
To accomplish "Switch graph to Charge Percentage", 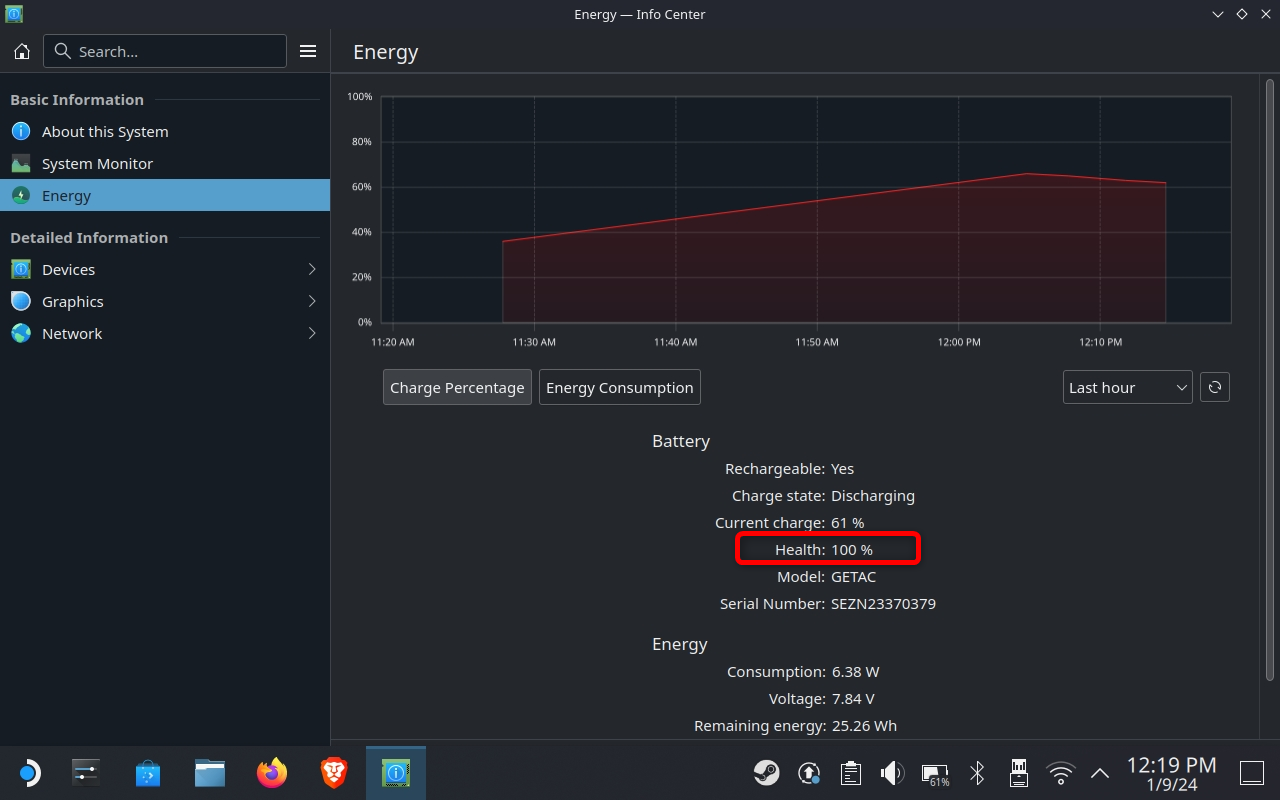I will (457, 387).
